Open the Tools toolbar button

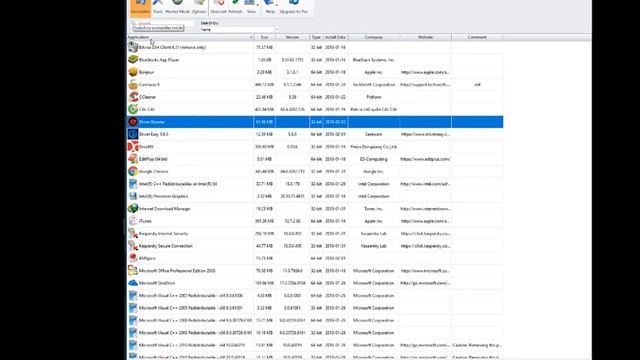tap(158, 8)
